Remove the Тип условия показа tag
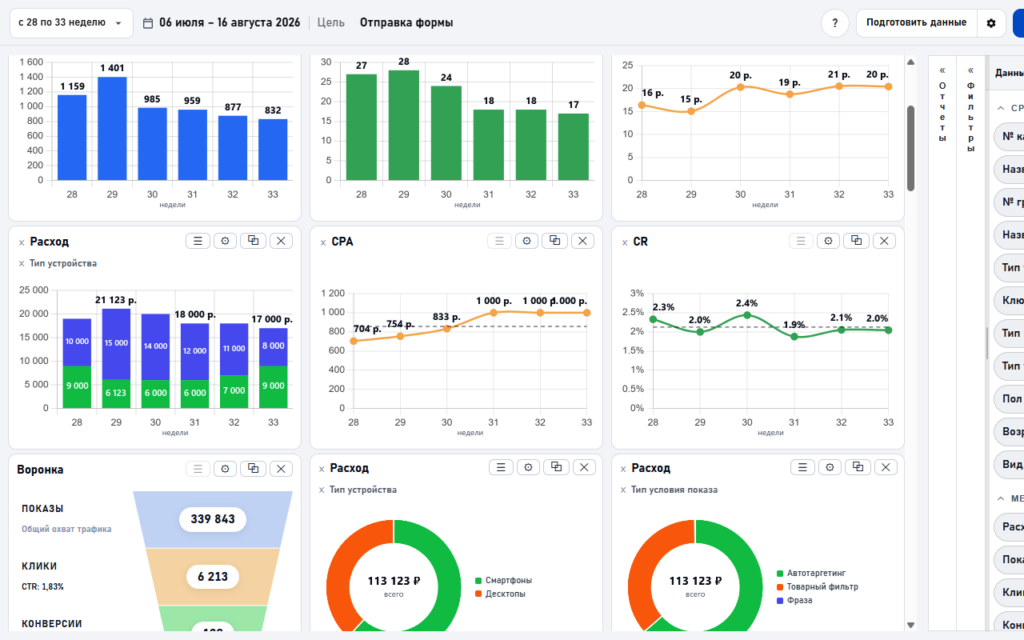1024x640 pixels. (623, 490)
